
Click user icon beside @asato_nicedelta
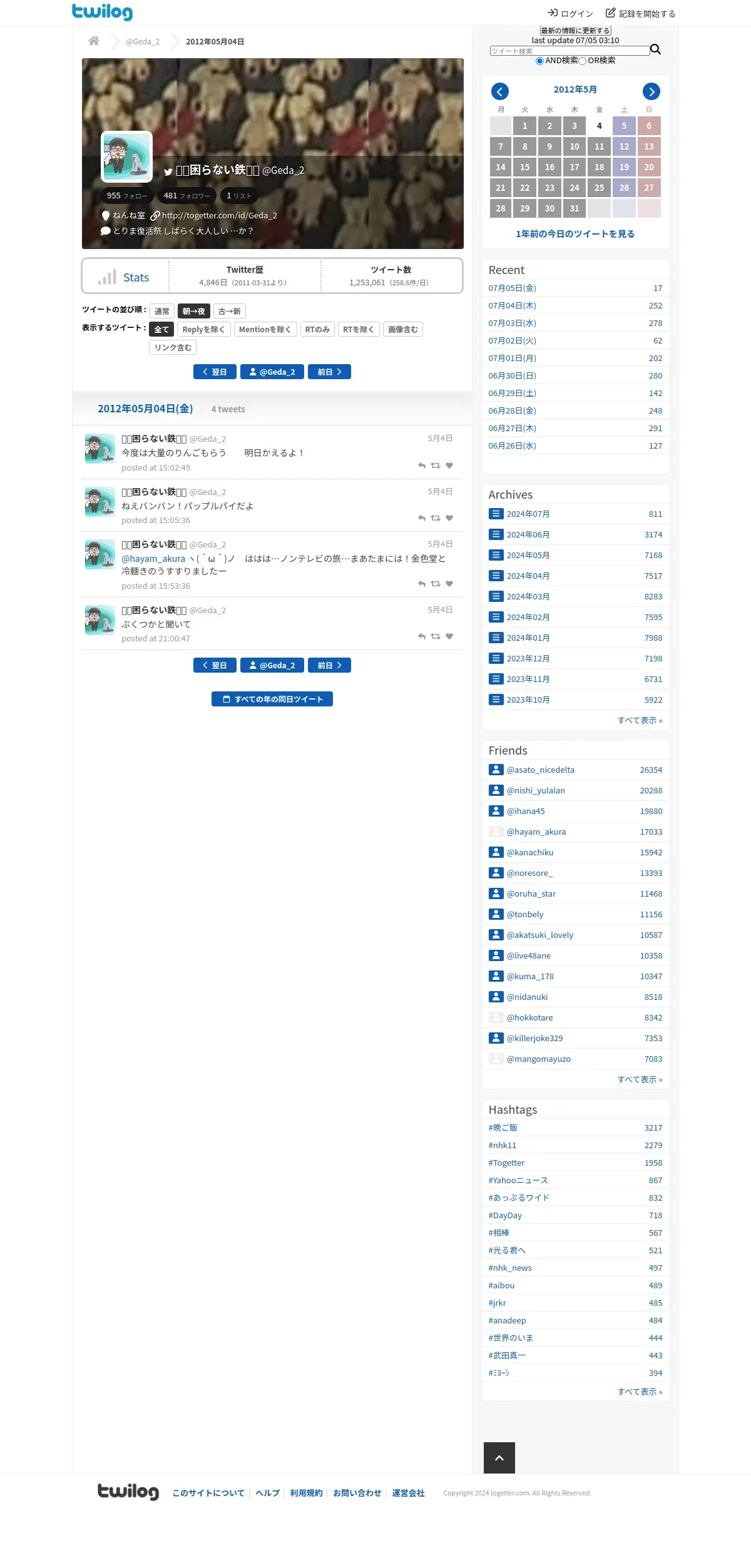click(x=496, y=770)
